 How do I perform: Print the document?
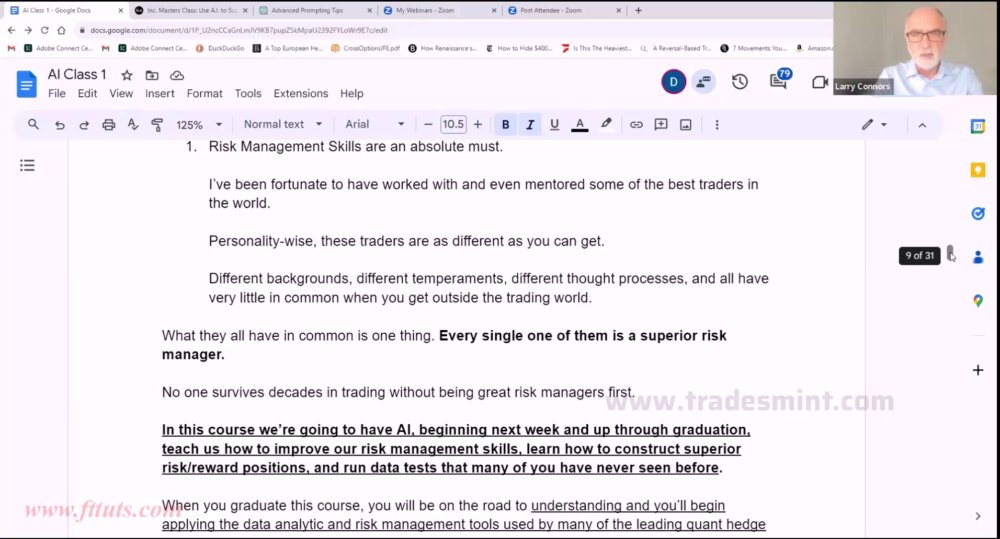[x=108, y=125]
